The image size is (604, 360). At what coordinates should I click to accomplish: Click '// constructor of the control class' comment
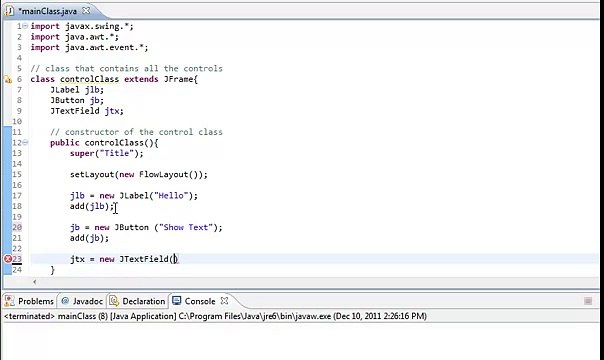(x=136, y=132)
